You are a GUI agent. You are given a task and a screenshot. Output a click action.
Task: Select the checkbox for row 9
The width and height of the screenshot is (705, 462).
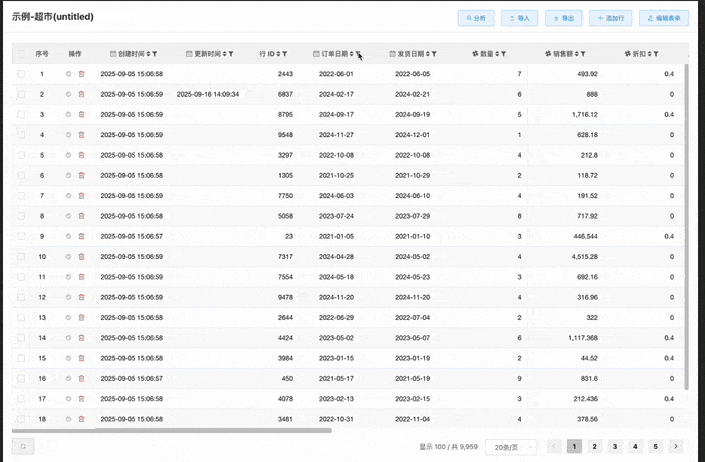pyautogui.click(x=21, y=236)
